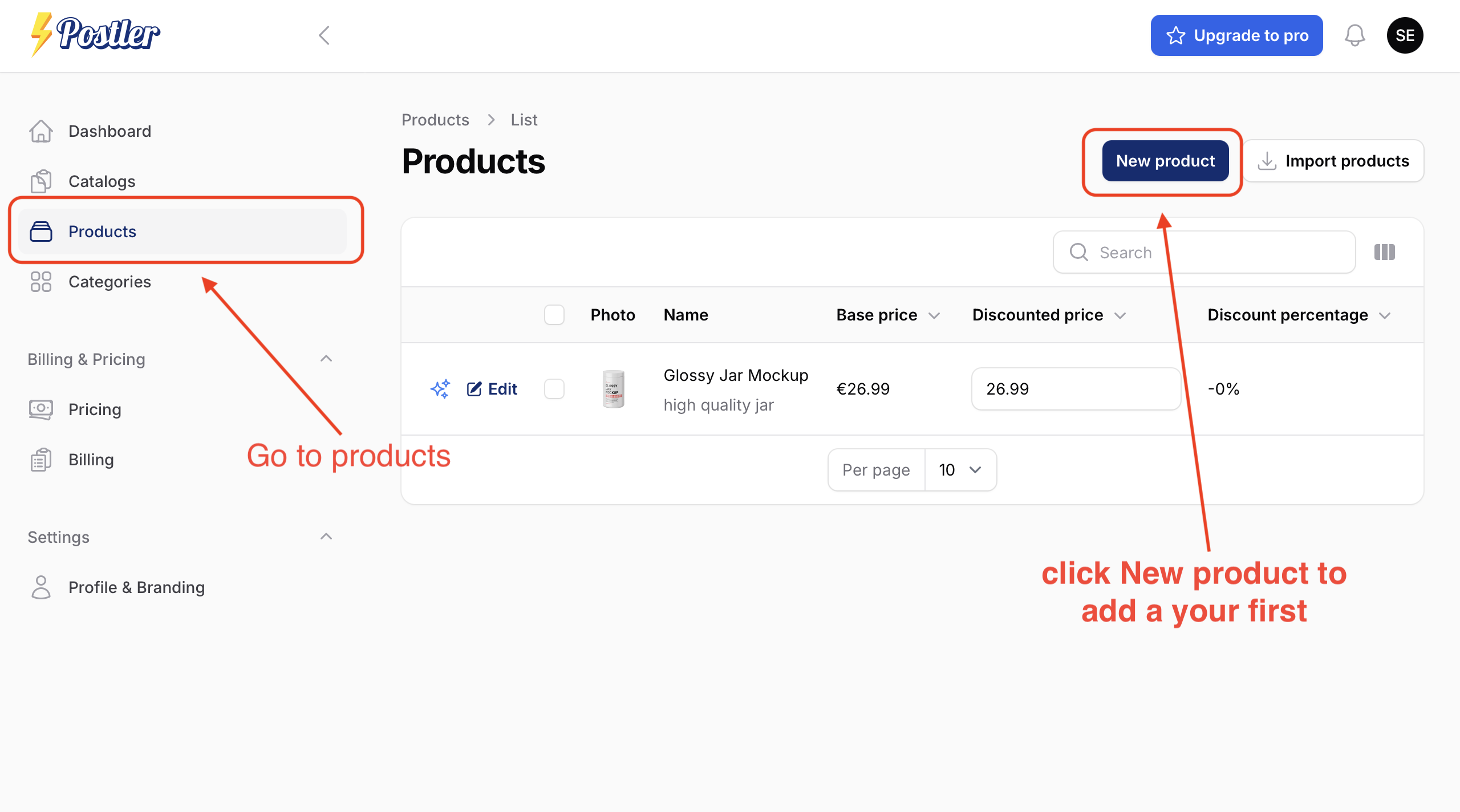Click the AI sparkles icon on Glossy Jar row
The width and height of the screenshot is (1460, 812).
click(x=440, y=388)
